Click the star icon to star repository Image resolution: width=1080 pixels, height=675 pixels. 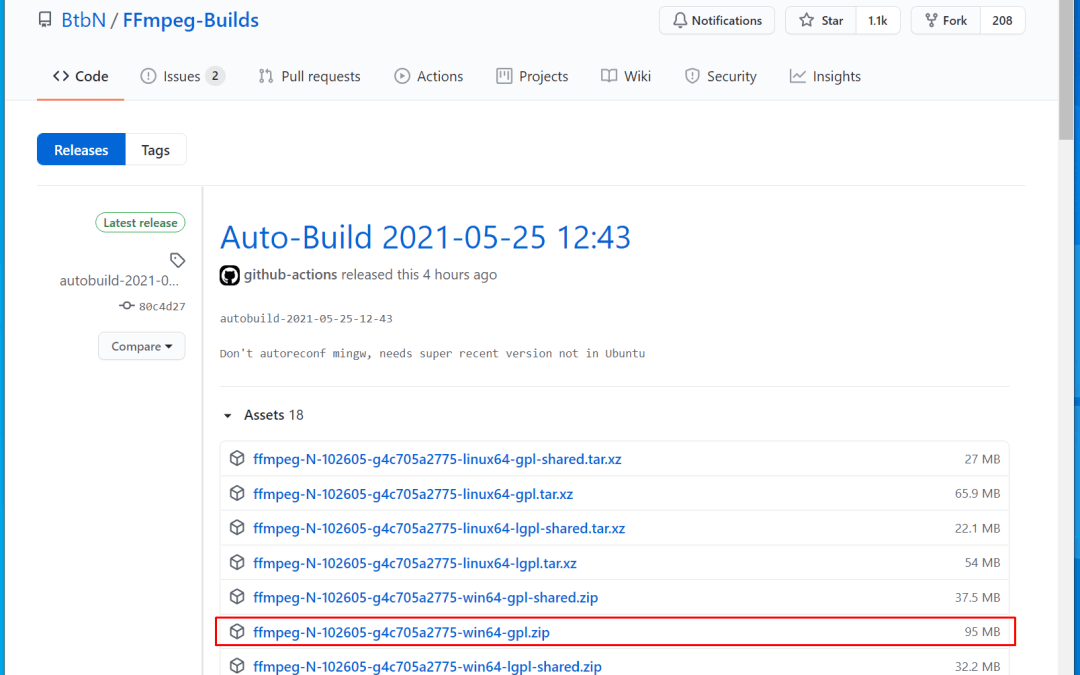click(x=806, y=20)
